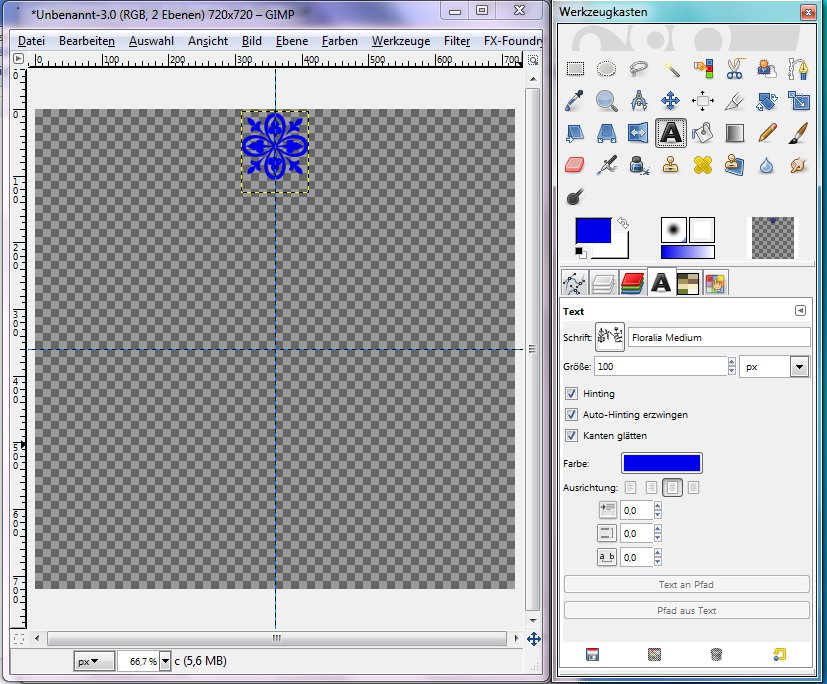Image resolution: width=827 pixels, height=684 pixels.
Task: Select the Paths tool
Action: (x=799, y=69)
